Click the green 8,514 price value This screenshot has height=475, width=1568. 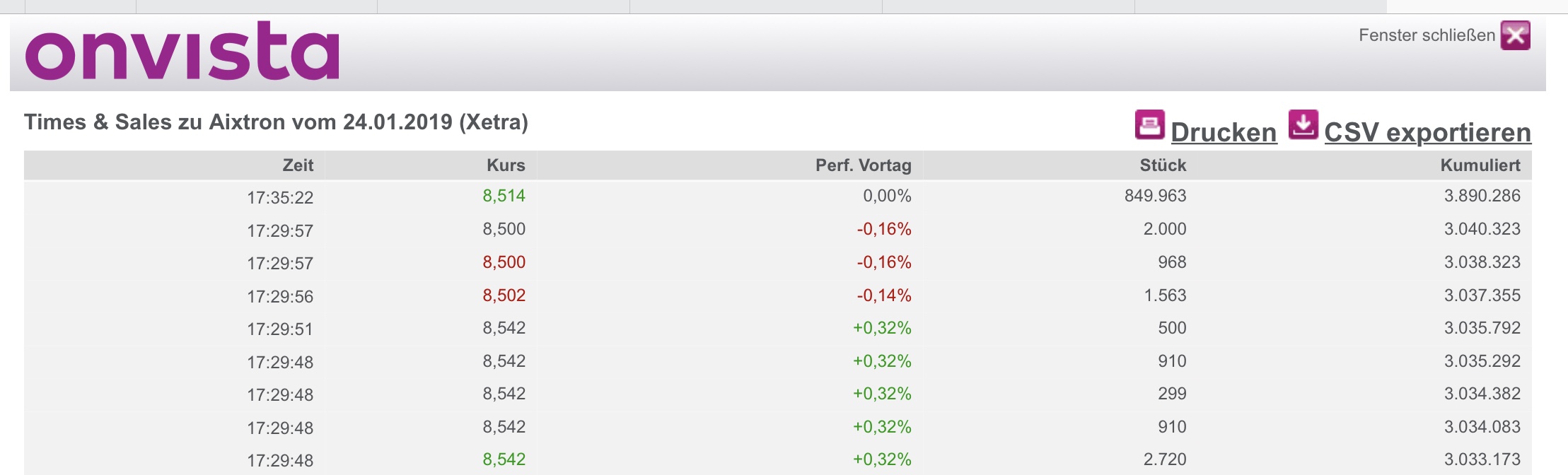tap(504, 196)
